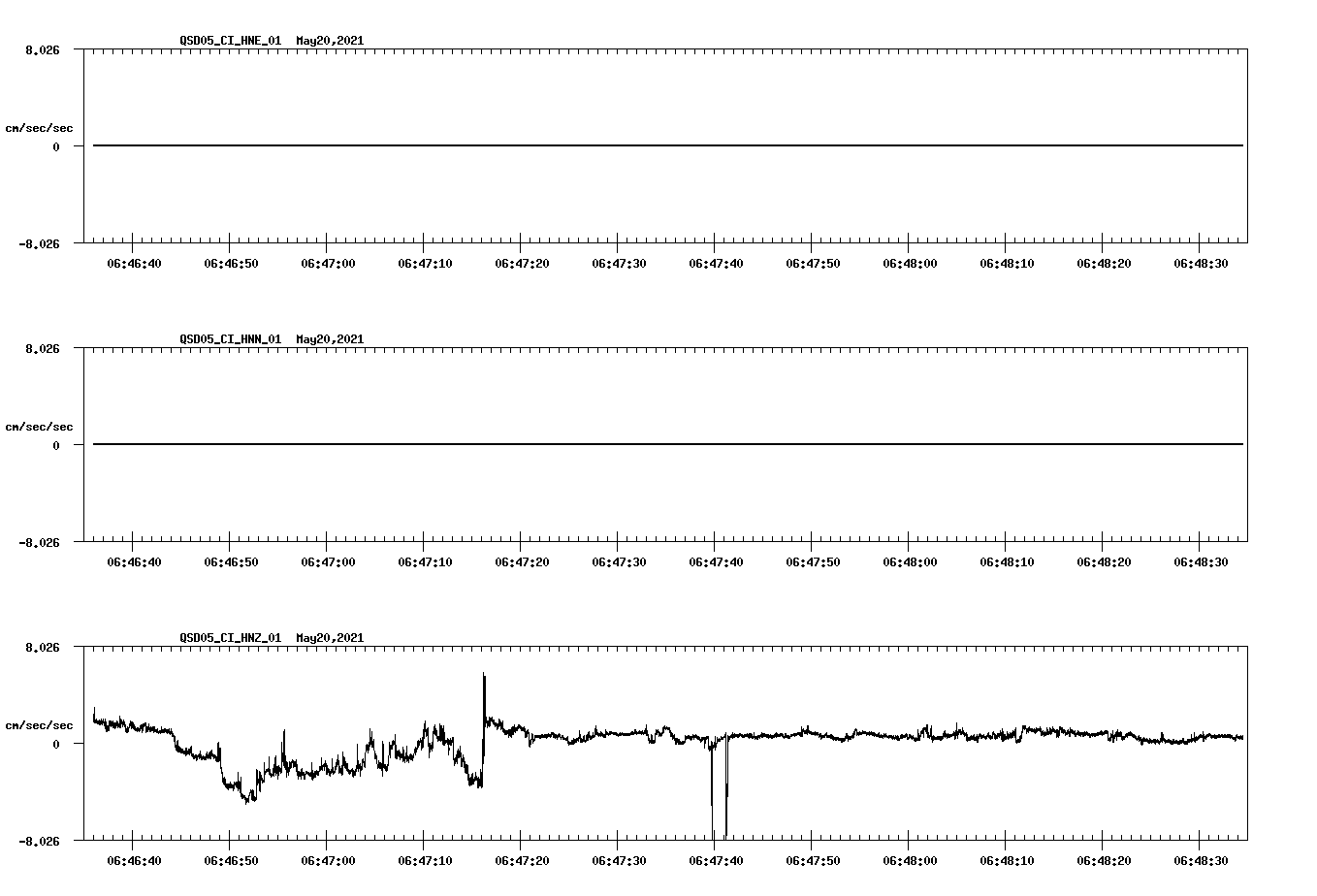Click the cm/sec/sec unit label on the middle plot

[x=40, y=426]
